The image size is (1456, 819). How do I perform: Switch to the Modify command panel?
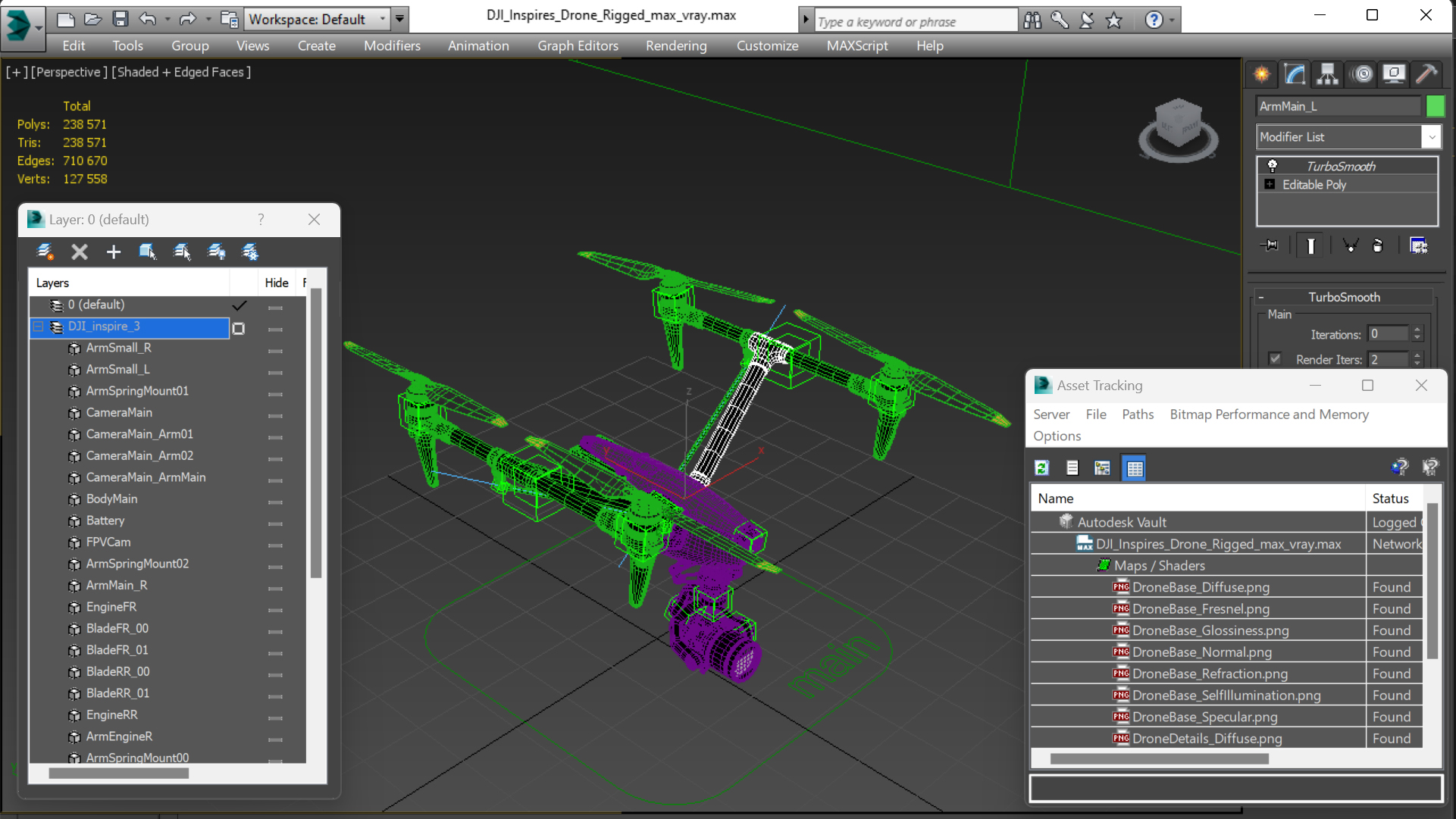[x=1295, y=74]
